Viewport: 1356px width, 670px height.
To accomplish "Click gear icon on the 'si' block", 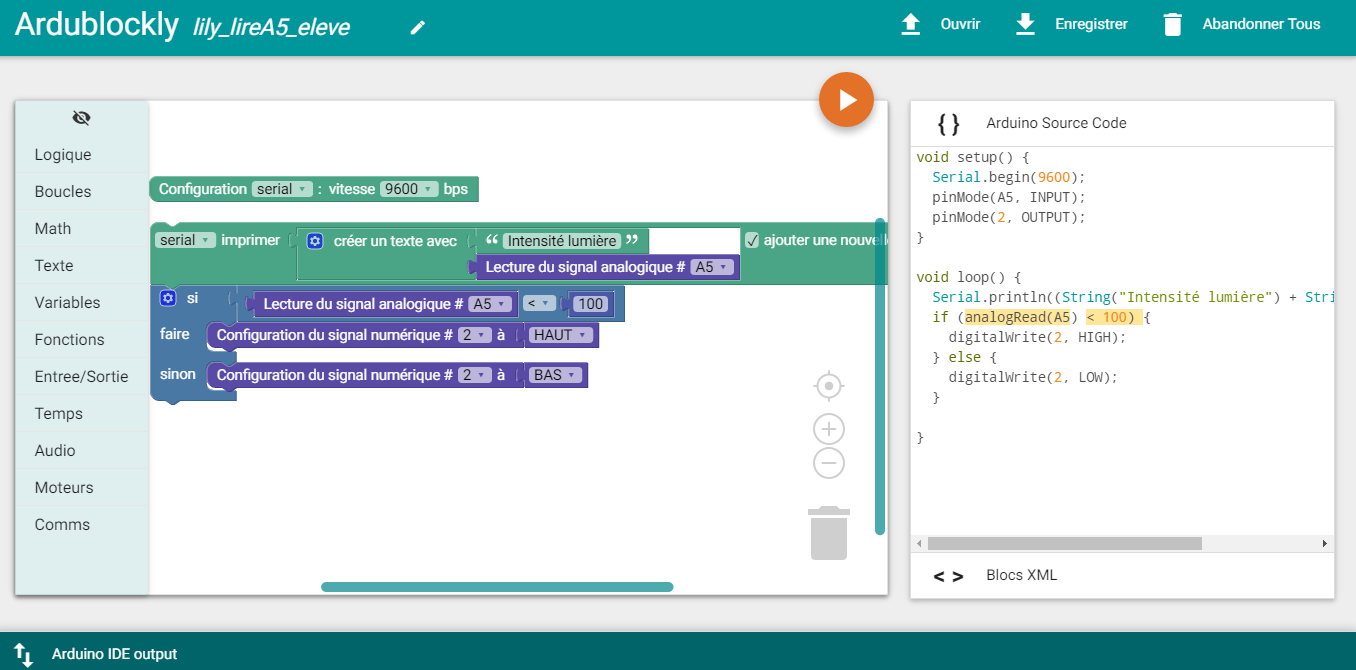I will (167, 298).
